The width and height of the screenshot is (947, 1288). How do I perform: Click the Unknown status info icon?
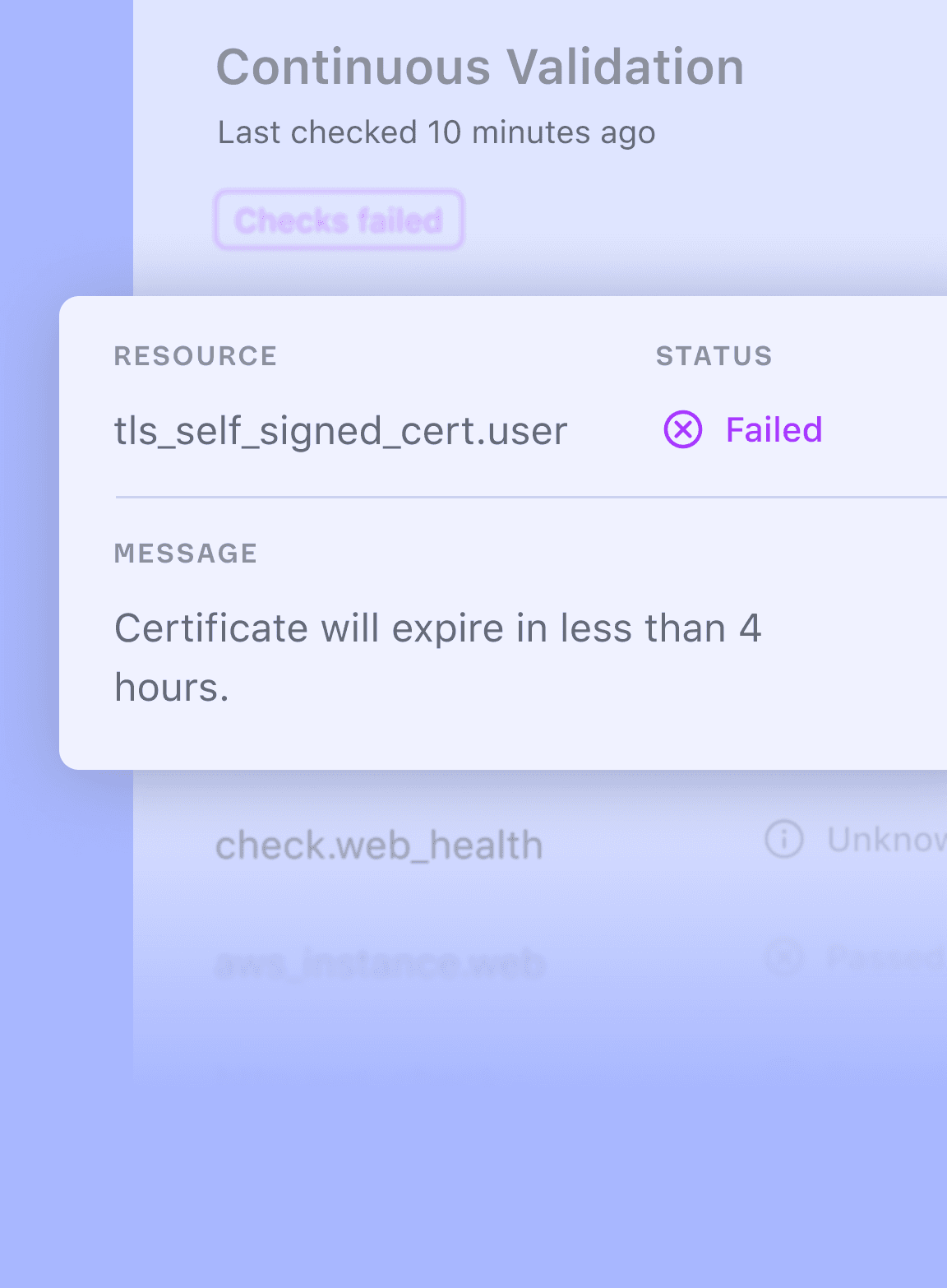pos(783,840)
